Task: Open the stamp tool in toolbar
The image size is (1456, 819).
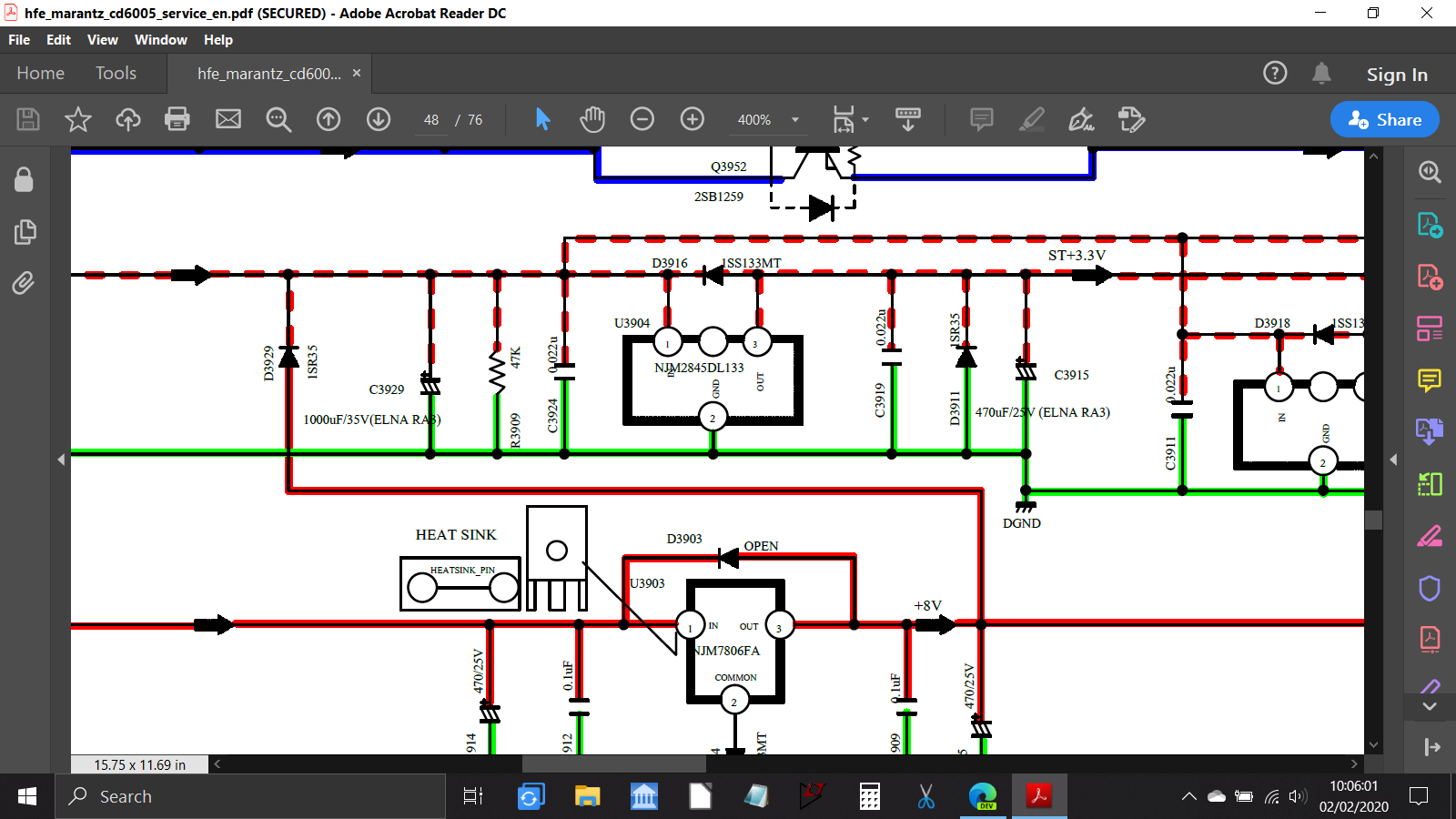Action: (x=1132, y=119)
